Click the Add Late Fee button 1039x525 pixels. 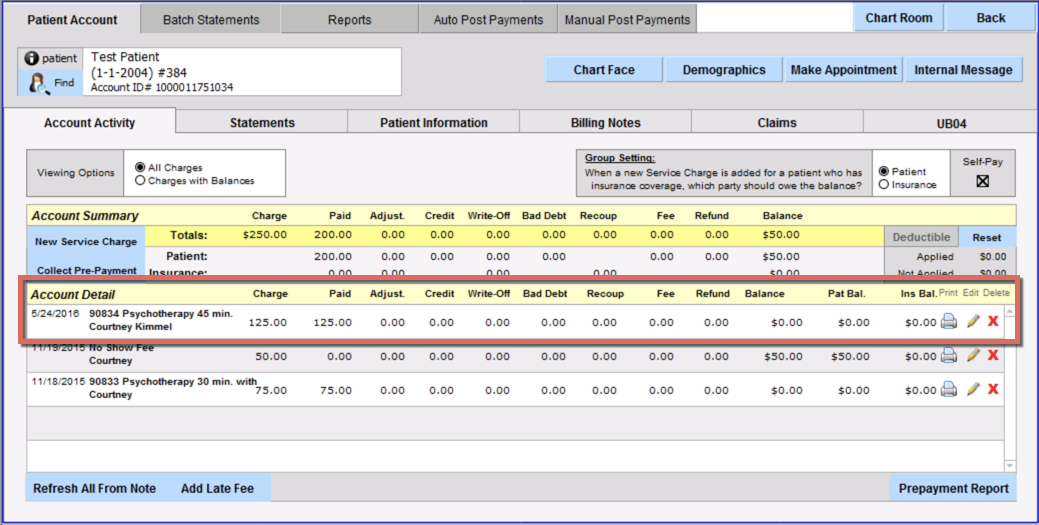pos(217,488)
